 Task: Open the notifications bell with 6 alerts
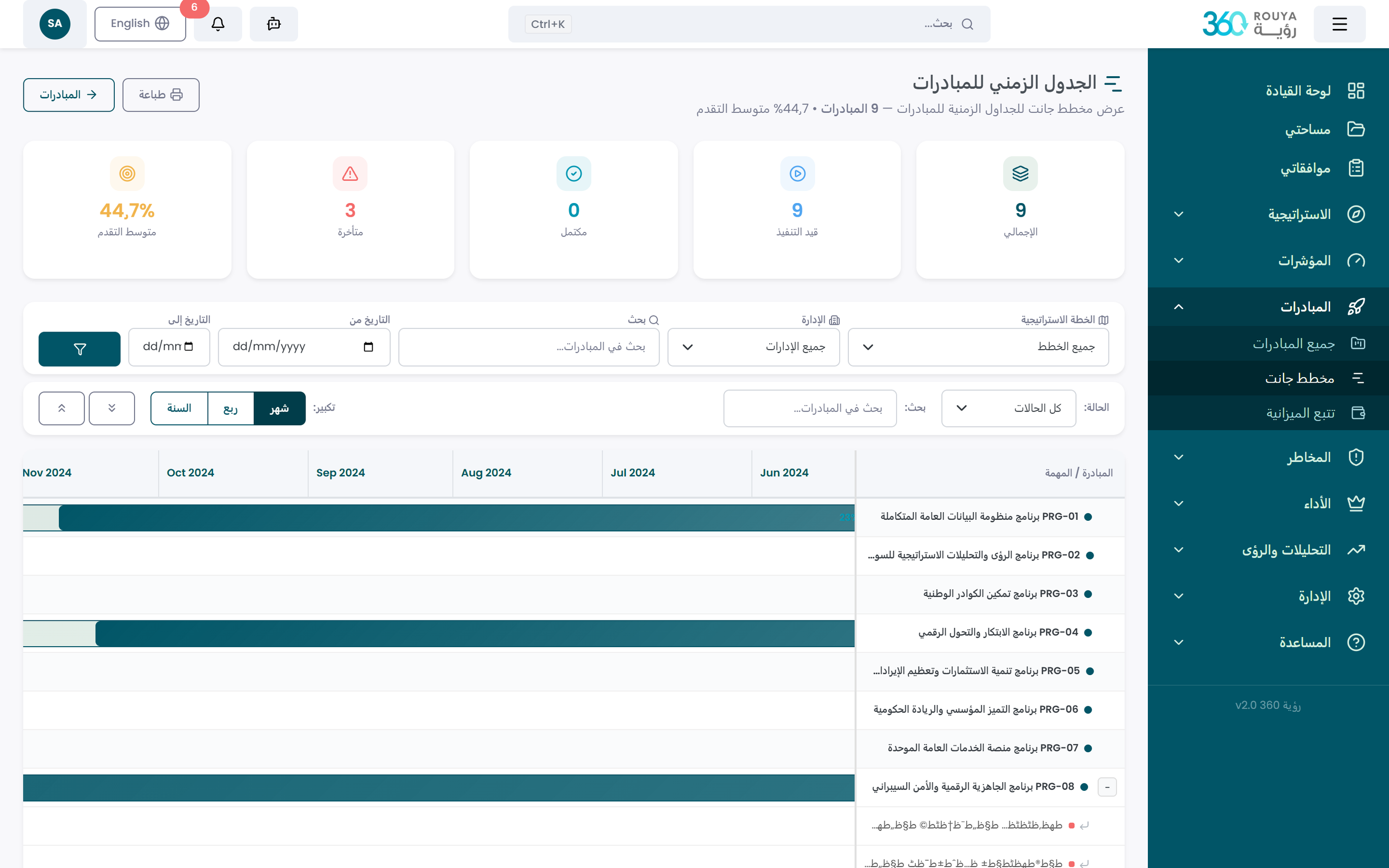pos(217,23)
